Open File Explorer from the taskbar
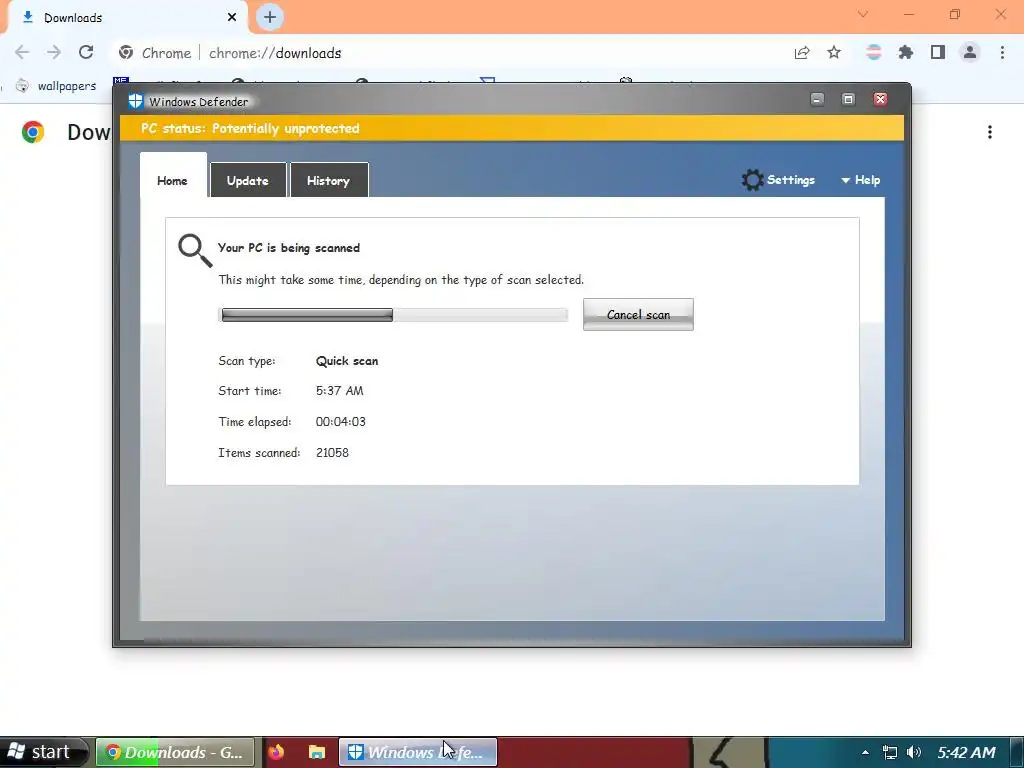The height and width of the screenshot is (768, 1024). click(317, 752)
